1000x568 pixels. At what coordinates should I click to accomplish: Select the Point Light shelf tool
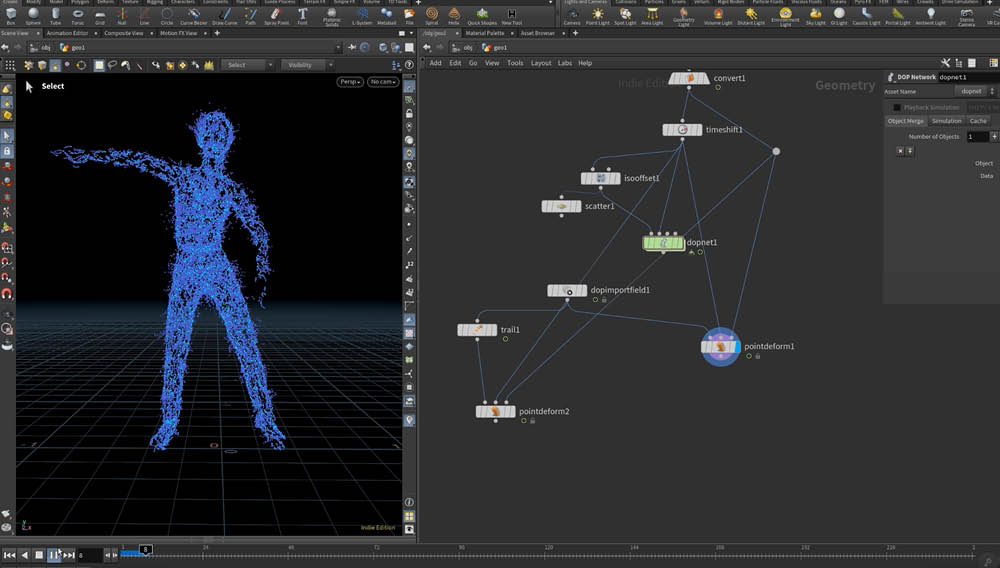pos(598,15)
